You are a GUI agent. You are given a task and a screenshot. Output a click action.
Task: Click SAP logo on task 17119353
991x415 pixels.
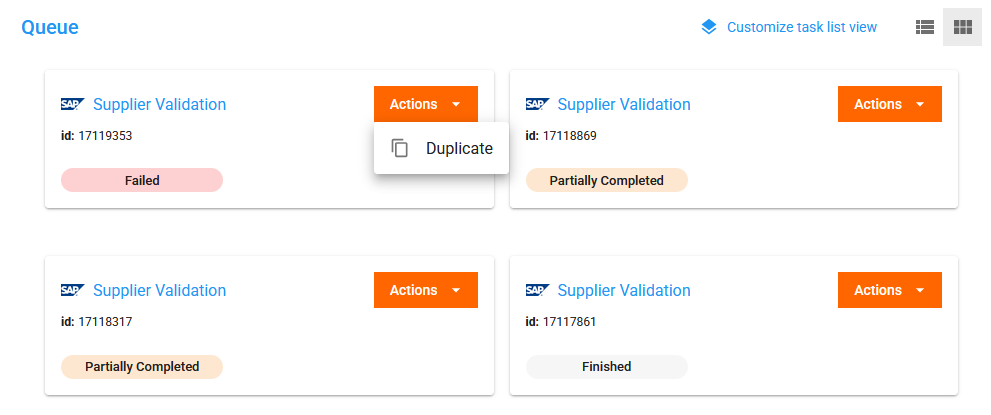[x=73, y=104]
